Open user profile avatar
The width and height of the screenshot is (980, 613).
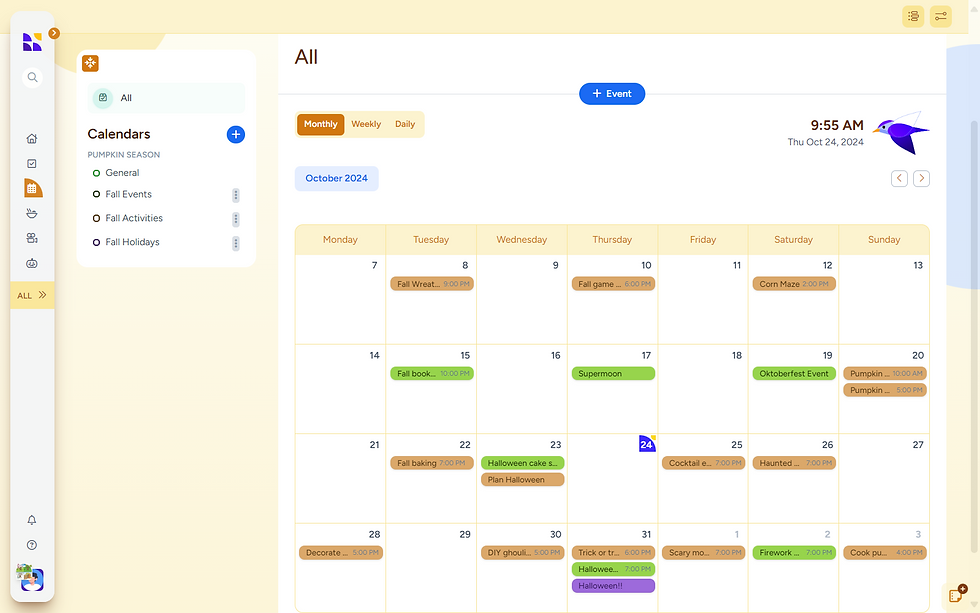pyautogui.click(x=31, y=578)
